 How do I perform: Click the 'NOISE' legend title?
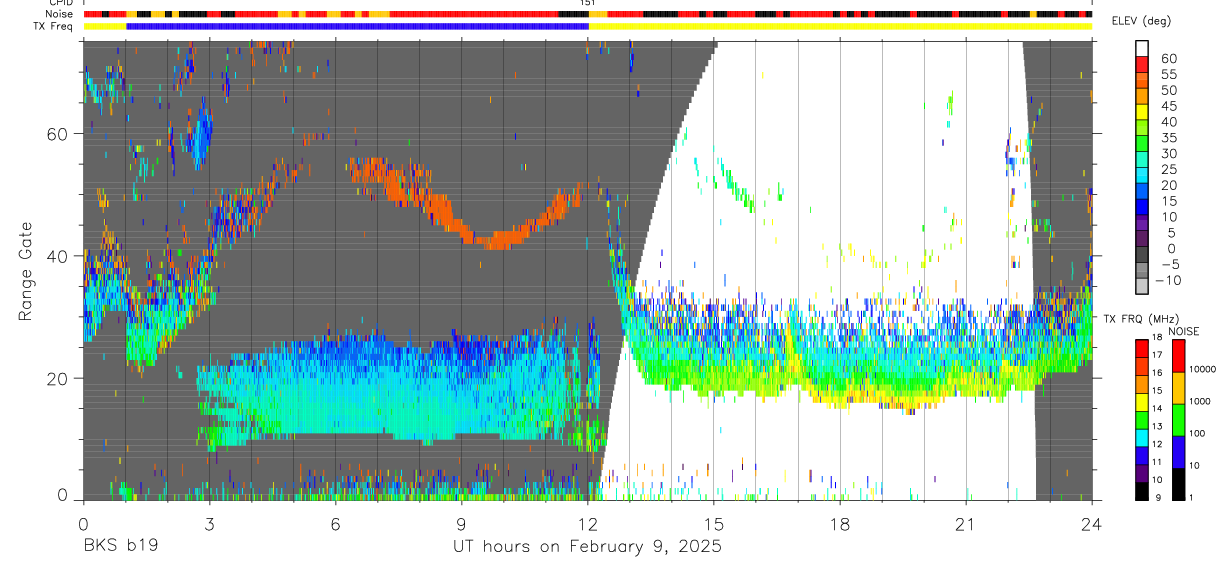pos(1183,331)
